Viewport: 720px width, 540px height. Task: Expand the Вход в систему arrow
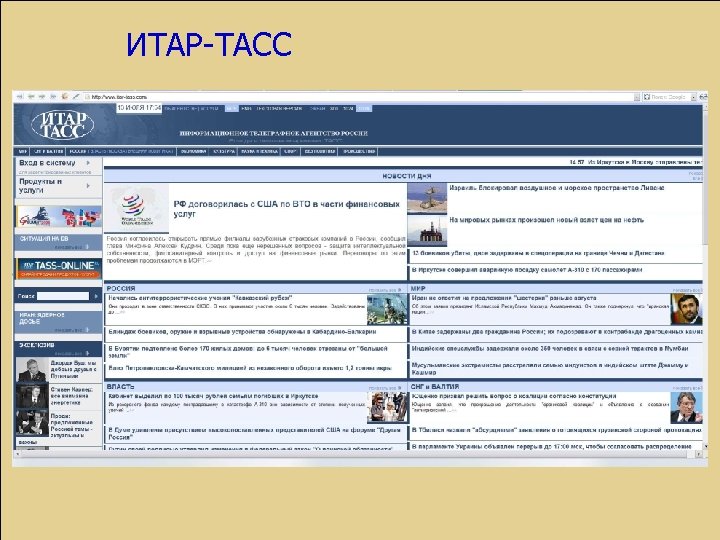click(x=88, y=163)
